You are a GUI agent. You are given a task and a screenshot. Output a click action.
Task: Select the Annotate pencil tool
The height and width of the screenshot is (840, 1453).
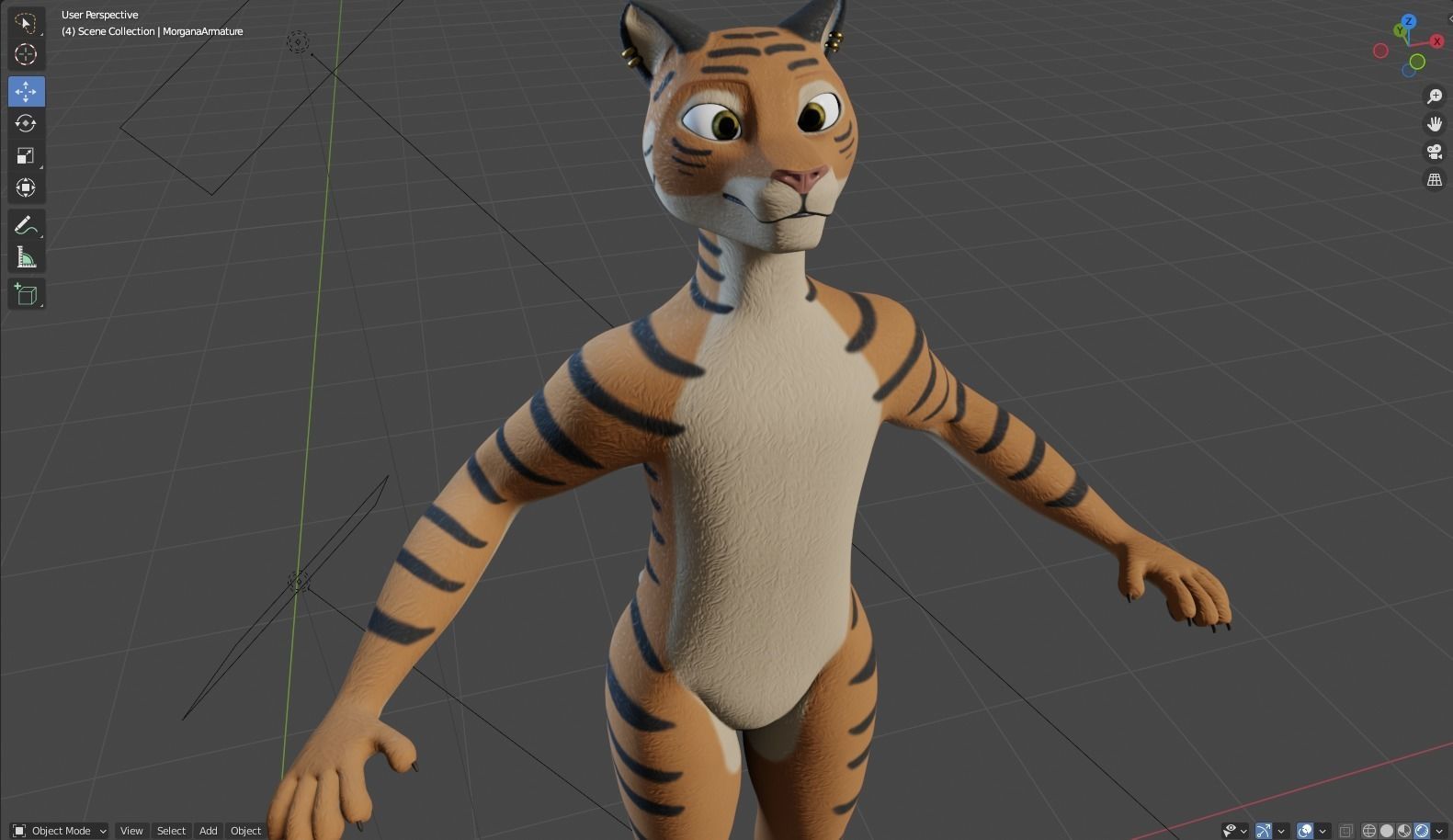pos(26,225)
